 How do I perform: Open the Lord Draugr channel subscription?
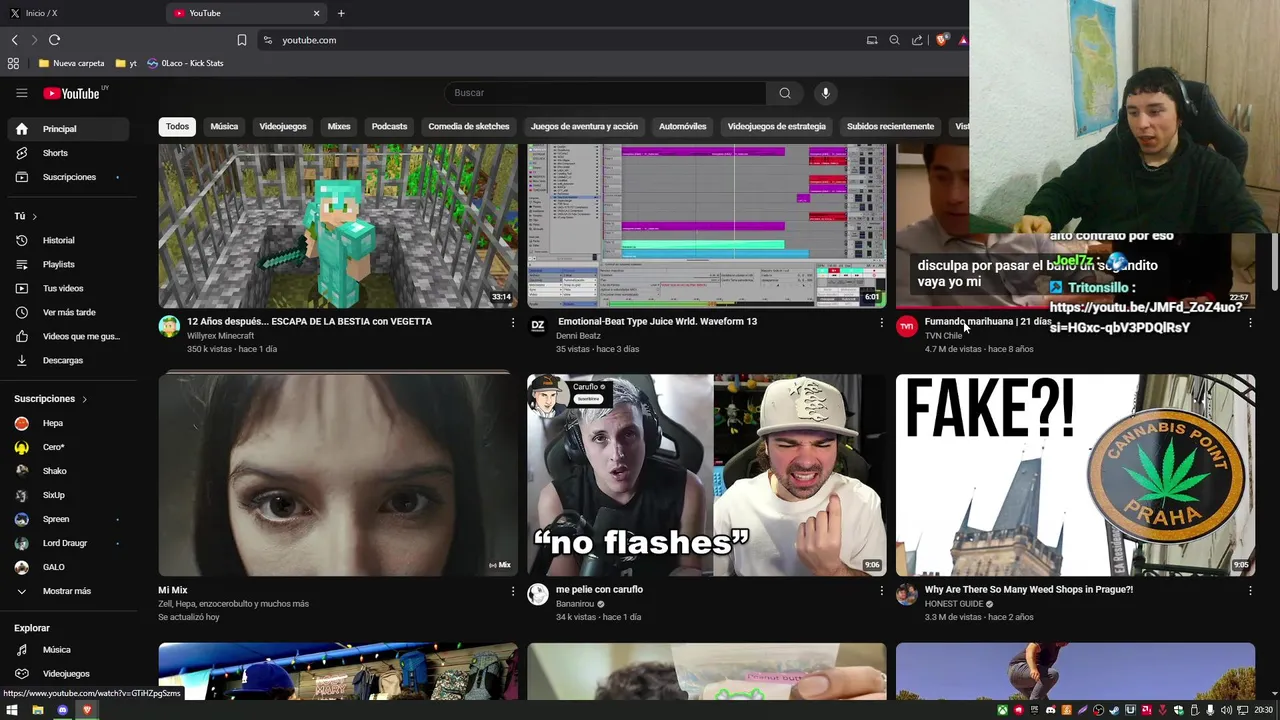(x=69, y=543)
